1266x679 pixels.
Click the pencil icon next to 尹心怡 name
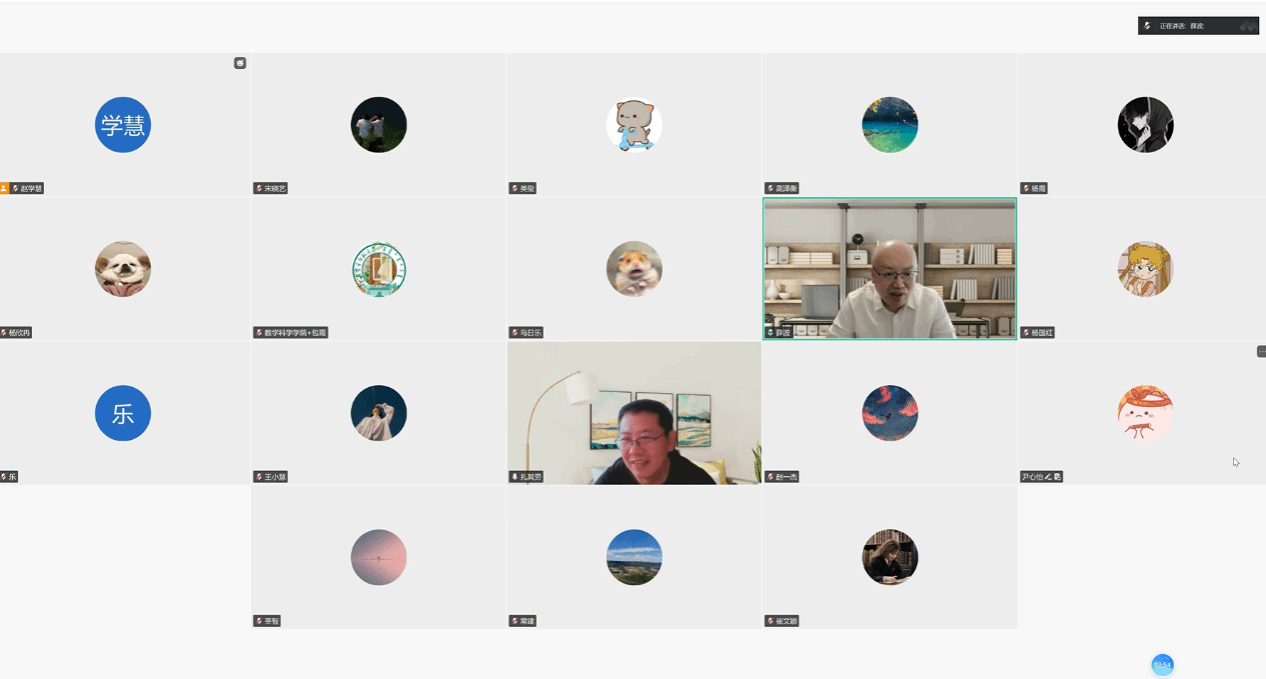(x=1049, y=477)
